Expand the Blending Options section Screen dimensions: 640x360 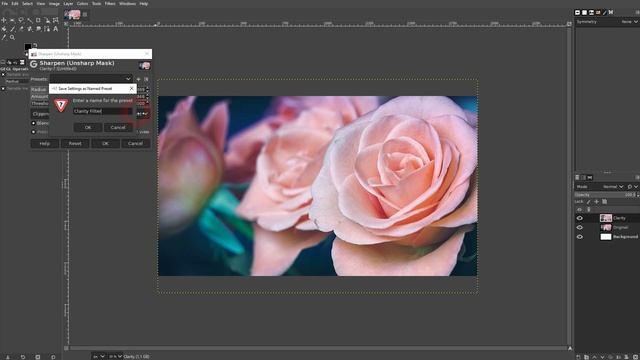(33, 123)
